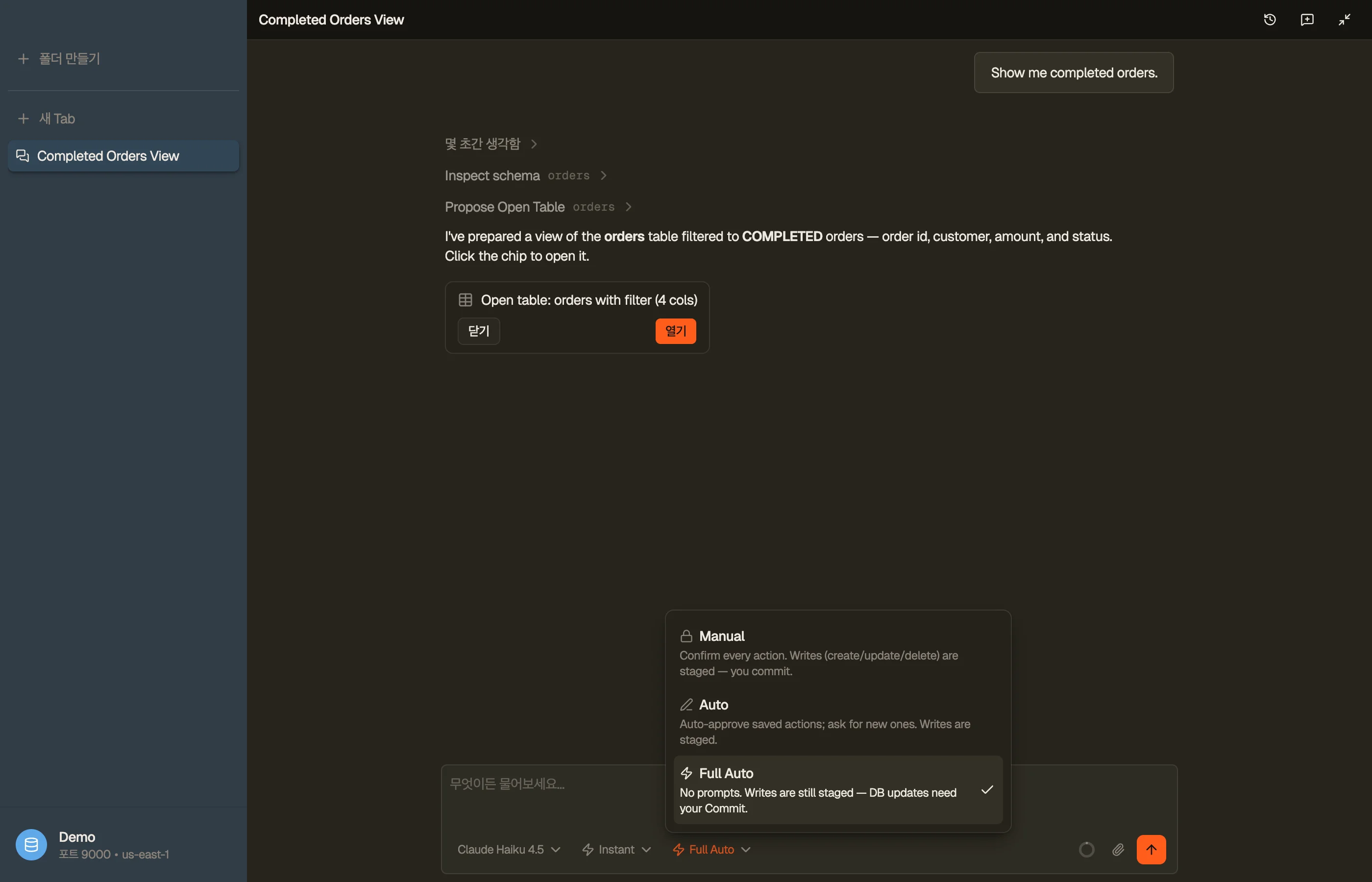Collapse the panel with minimize arrows icon
The height and width of the screenshot is (882, 1372).
coord(1345,20)
